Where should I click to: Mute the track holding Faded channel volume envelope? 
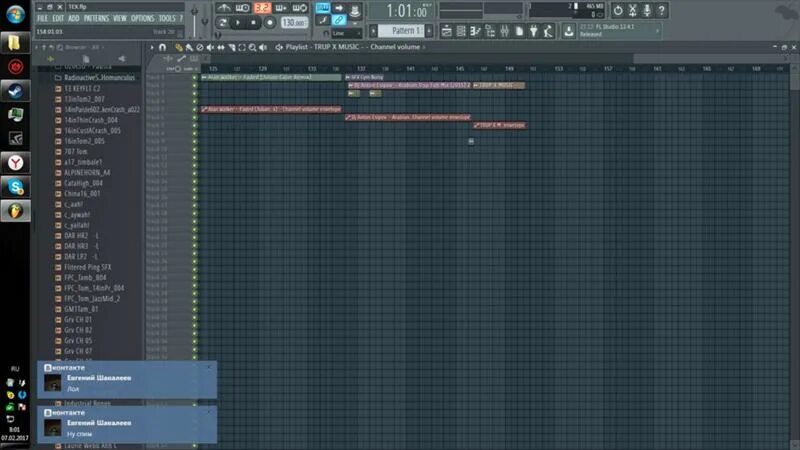point(194,109)
